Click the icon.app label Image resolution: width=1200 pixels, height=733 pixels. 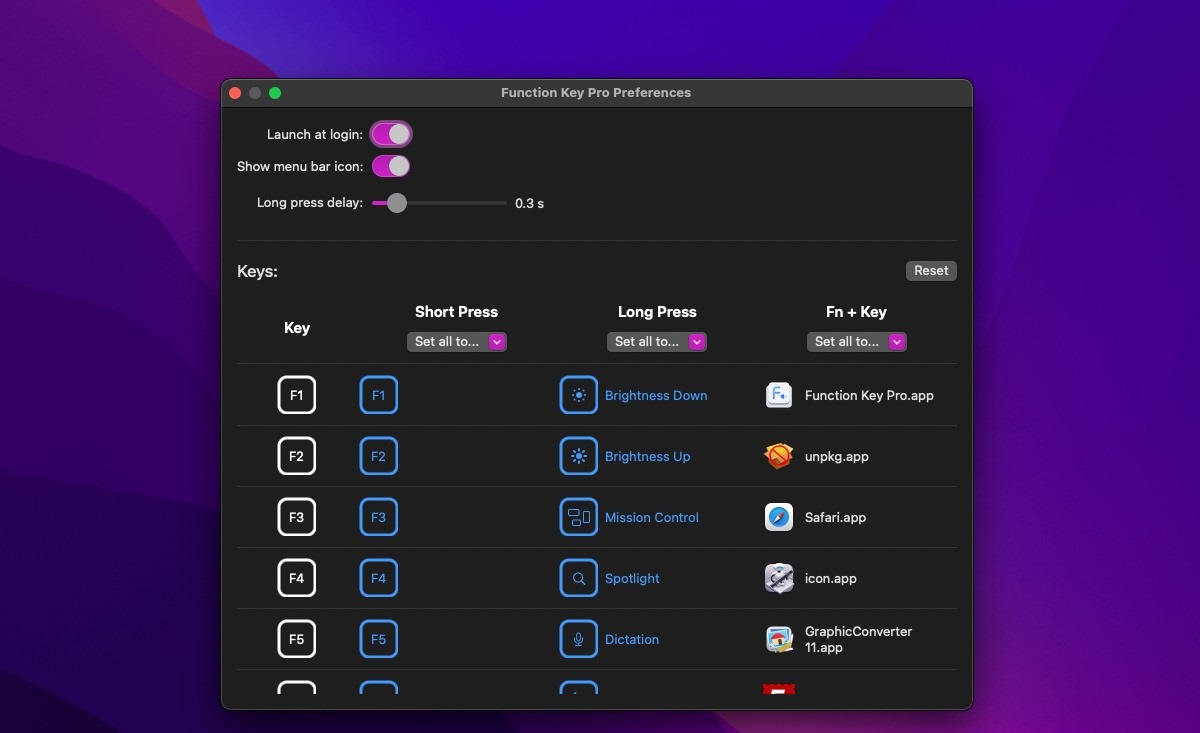coord(831,578)
